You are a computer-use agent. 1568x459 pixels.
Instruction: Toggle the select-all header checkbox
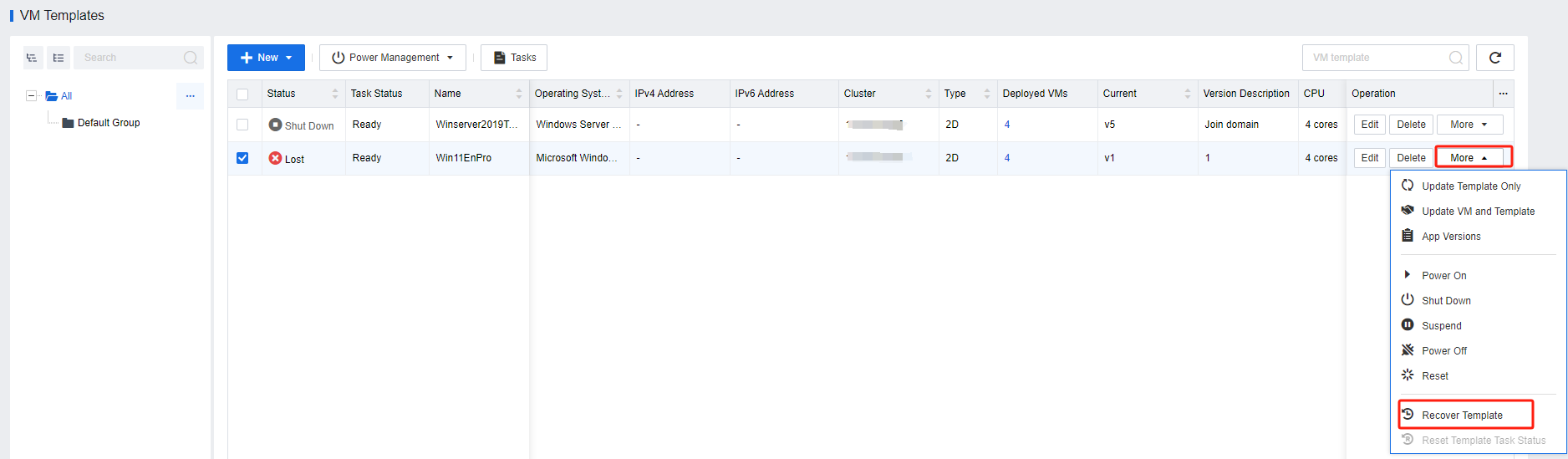click(x=242, y=94)
